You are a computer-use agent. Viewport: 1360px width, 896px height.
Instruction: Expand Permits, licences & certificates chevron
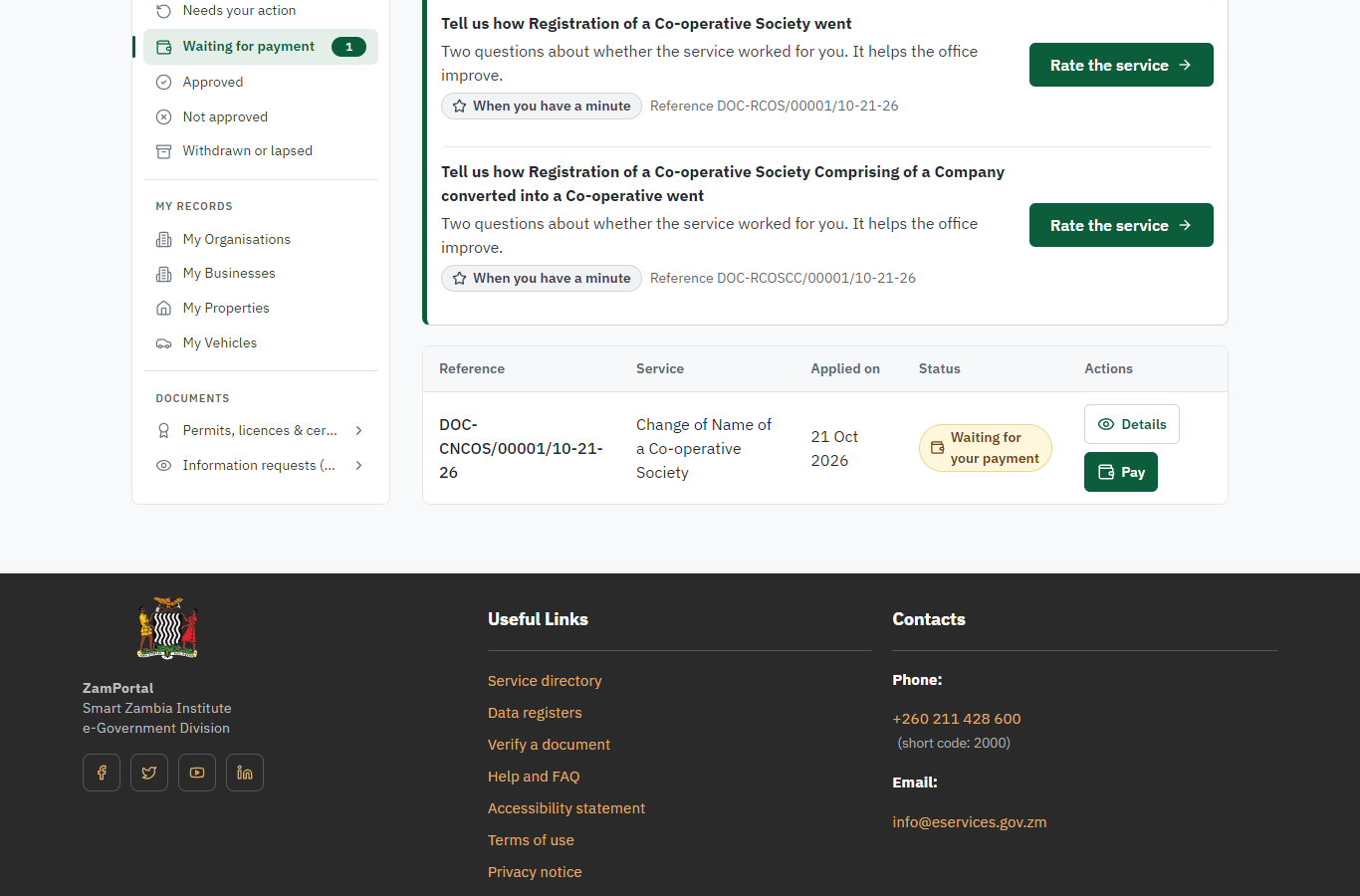(358, 431)
